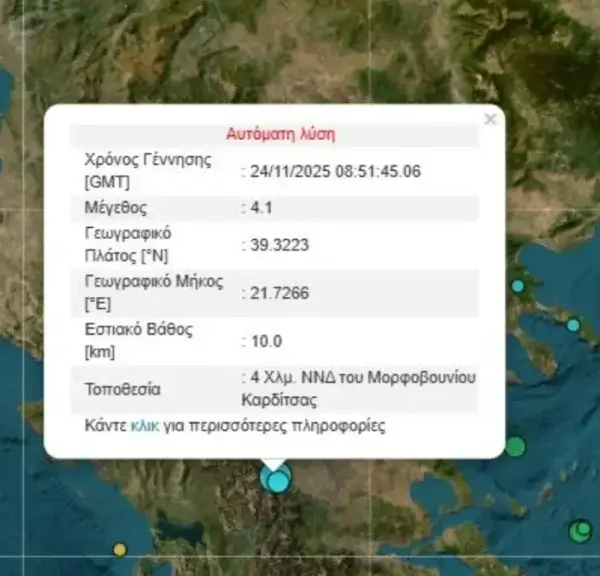Click the 'Μέγεθος' row label
The image size is (600, 576).
point(117,208)
